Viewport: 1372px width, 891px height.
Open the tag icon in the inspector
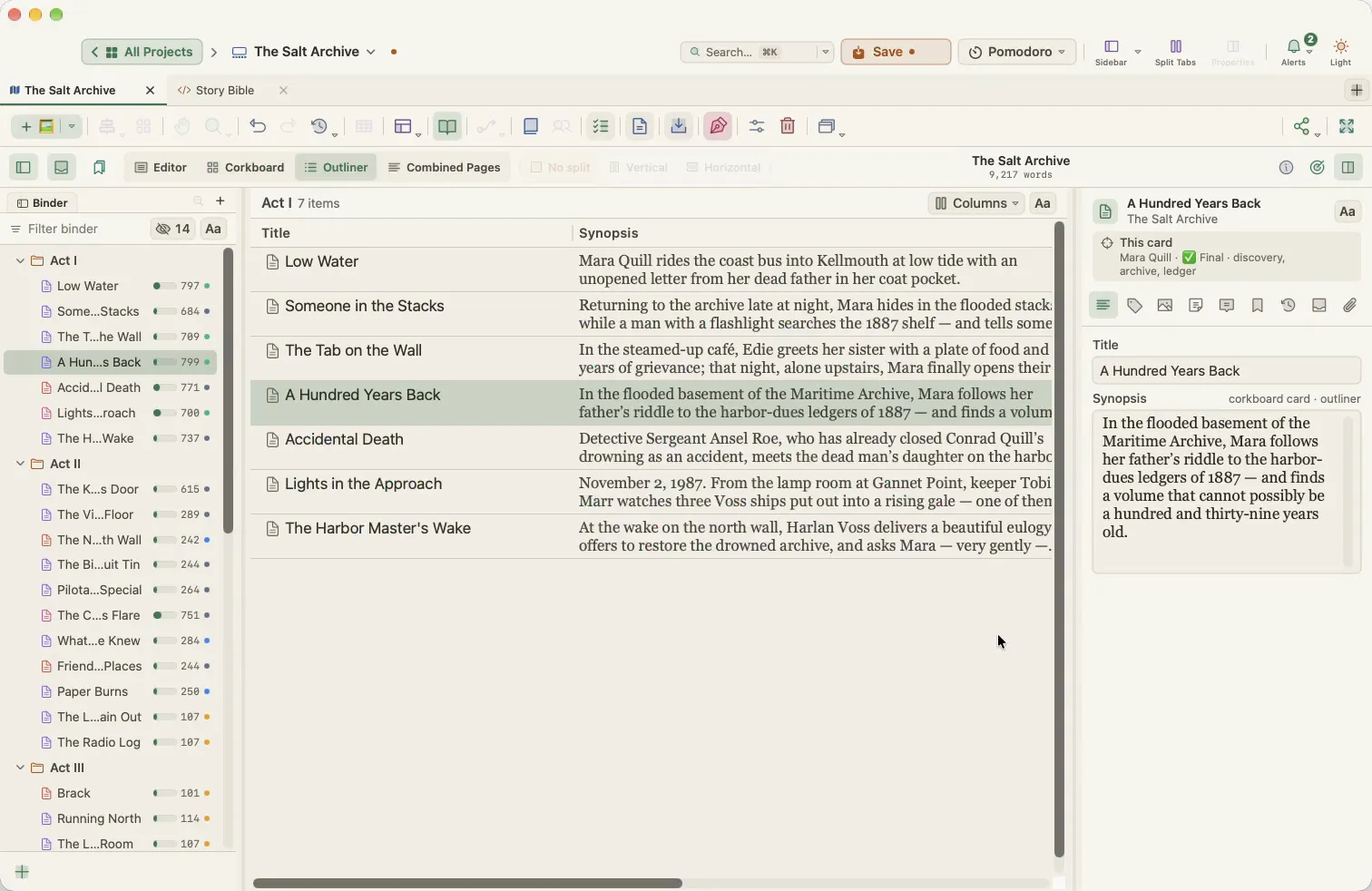[x=1134, y=306]
